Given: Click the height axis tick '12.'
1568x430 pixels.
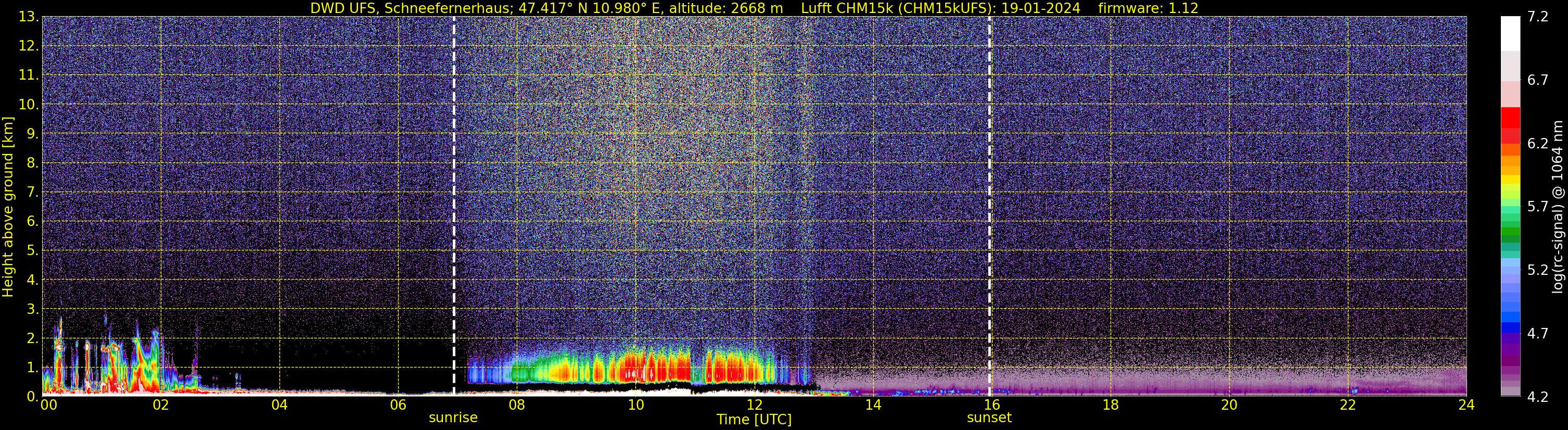Looking at the screenshot, I should click(x=29, y=46).
